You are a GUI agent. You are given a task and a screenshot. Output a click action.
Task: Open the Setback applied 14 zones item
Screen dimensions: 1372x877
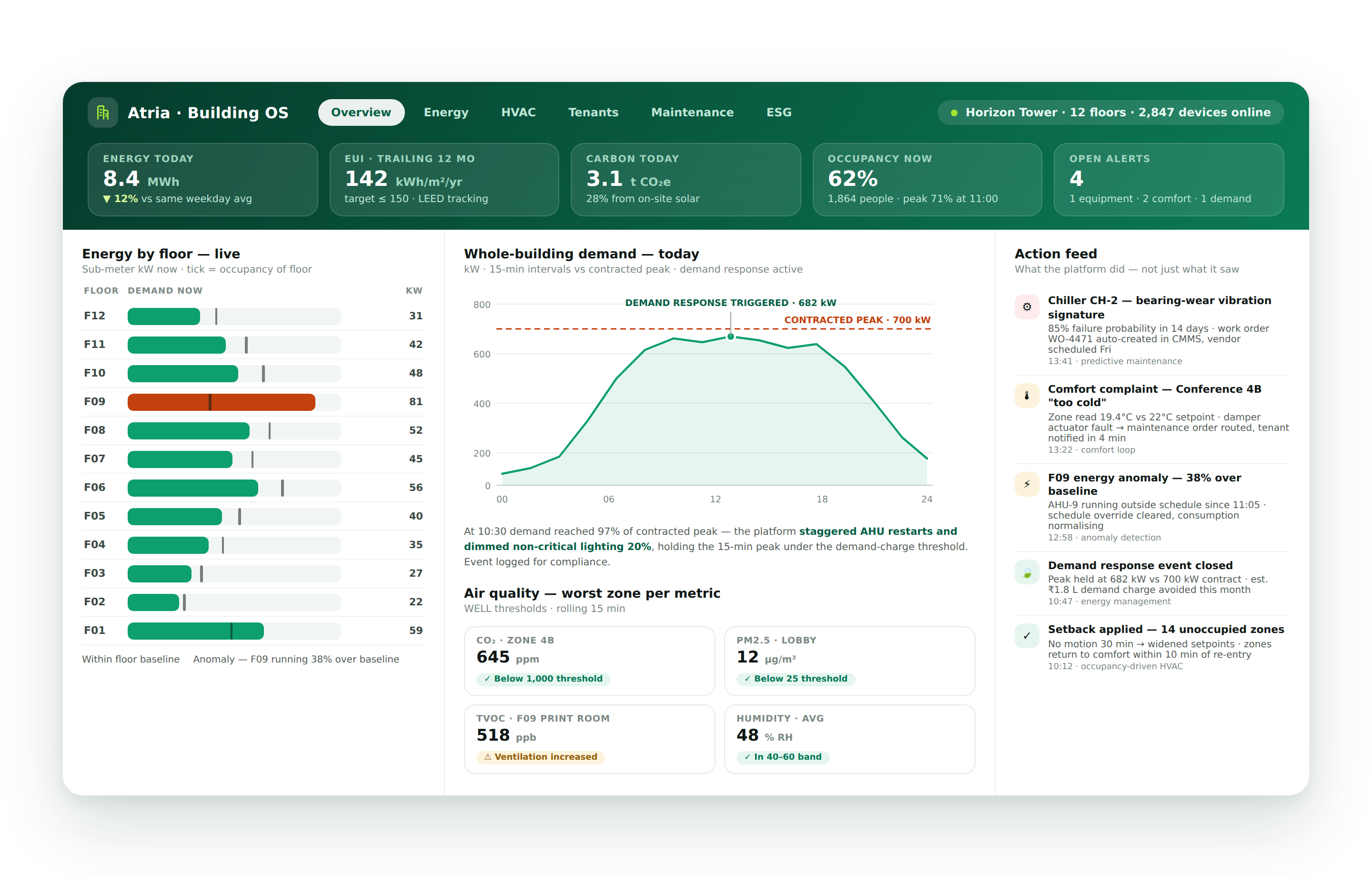pos(1152,647)
